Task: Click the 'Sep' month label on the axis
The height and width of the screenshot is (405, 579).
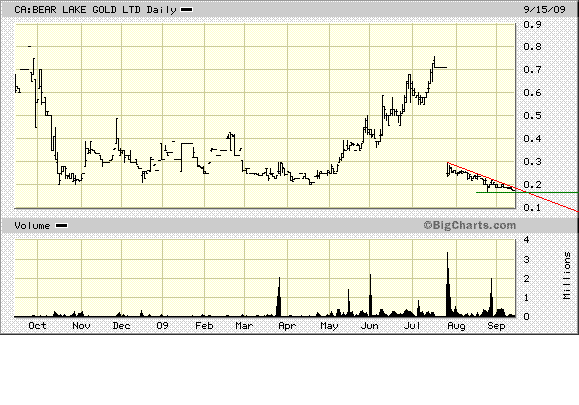Action: coord(496,326)
